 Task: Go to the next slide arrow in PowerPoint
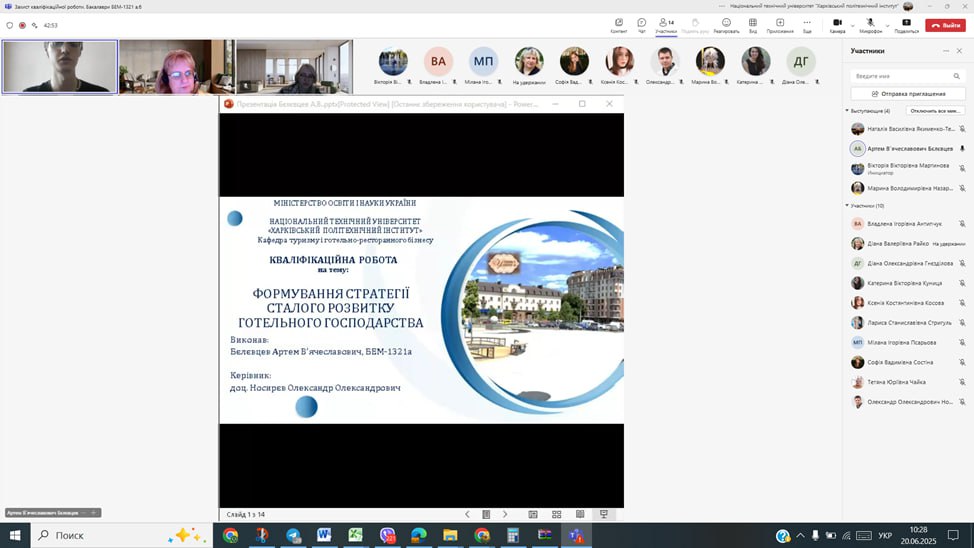pyautogui.click(x=505, y=514)
